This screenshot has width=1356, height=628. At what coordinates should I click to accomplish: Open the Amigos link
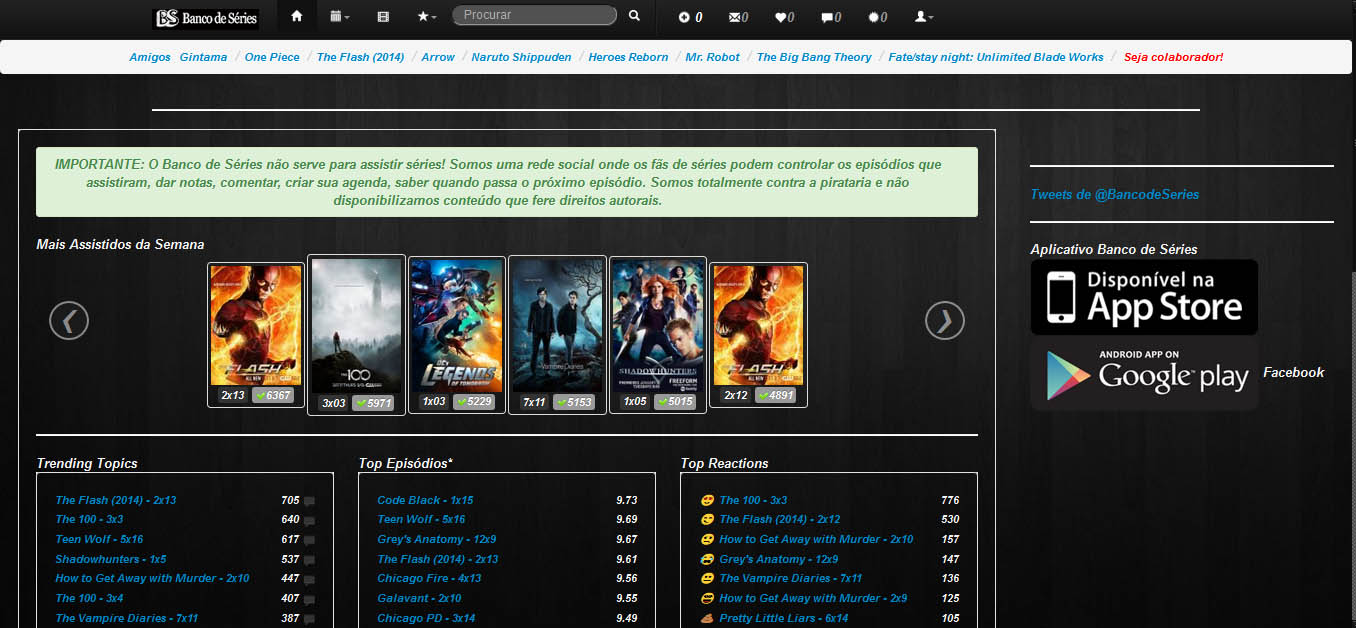(x=150, y=57)
